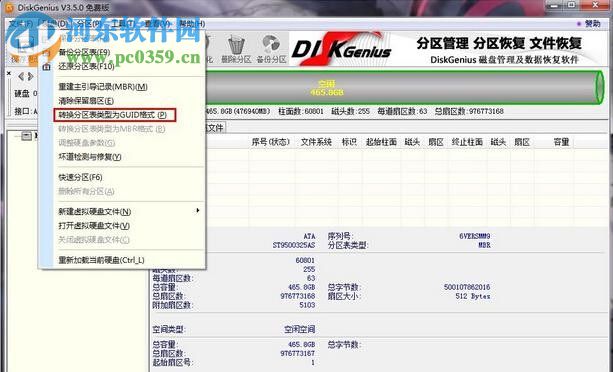Click the 标识 column header
613x372 pixels.
[349, 142]
